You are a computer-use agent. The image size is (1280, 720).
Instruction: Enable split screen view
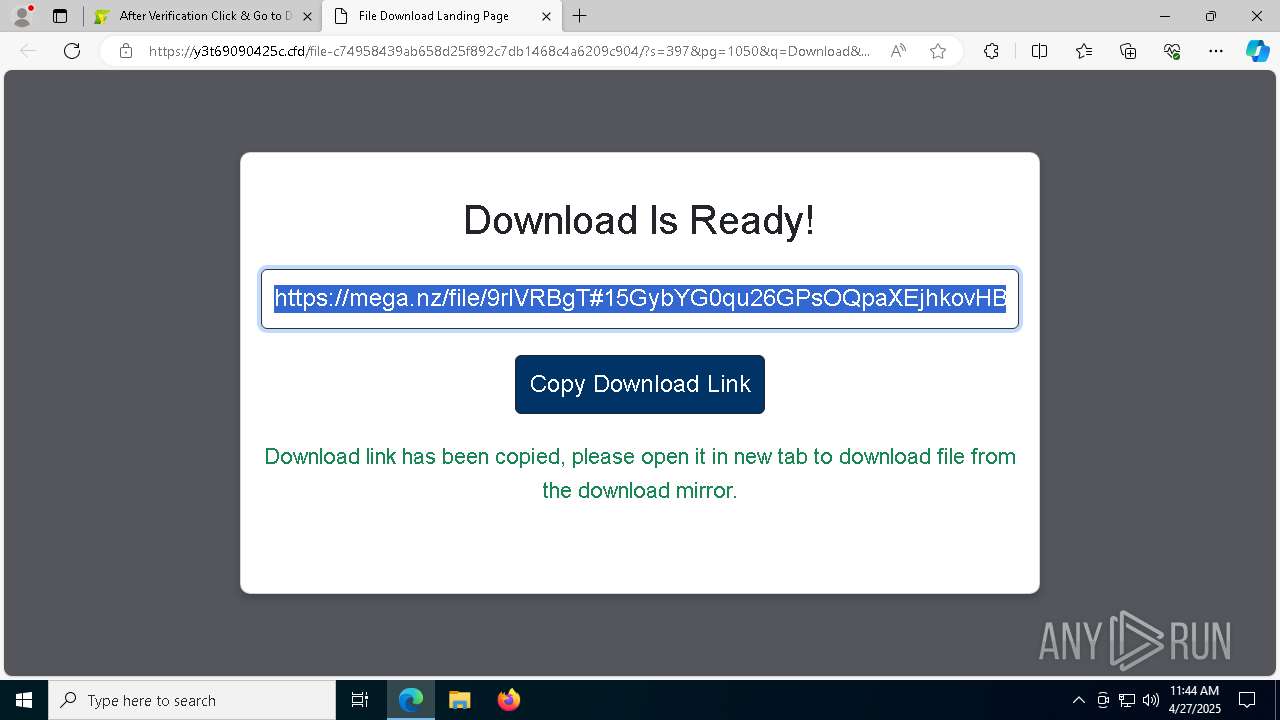[1039, 51]
